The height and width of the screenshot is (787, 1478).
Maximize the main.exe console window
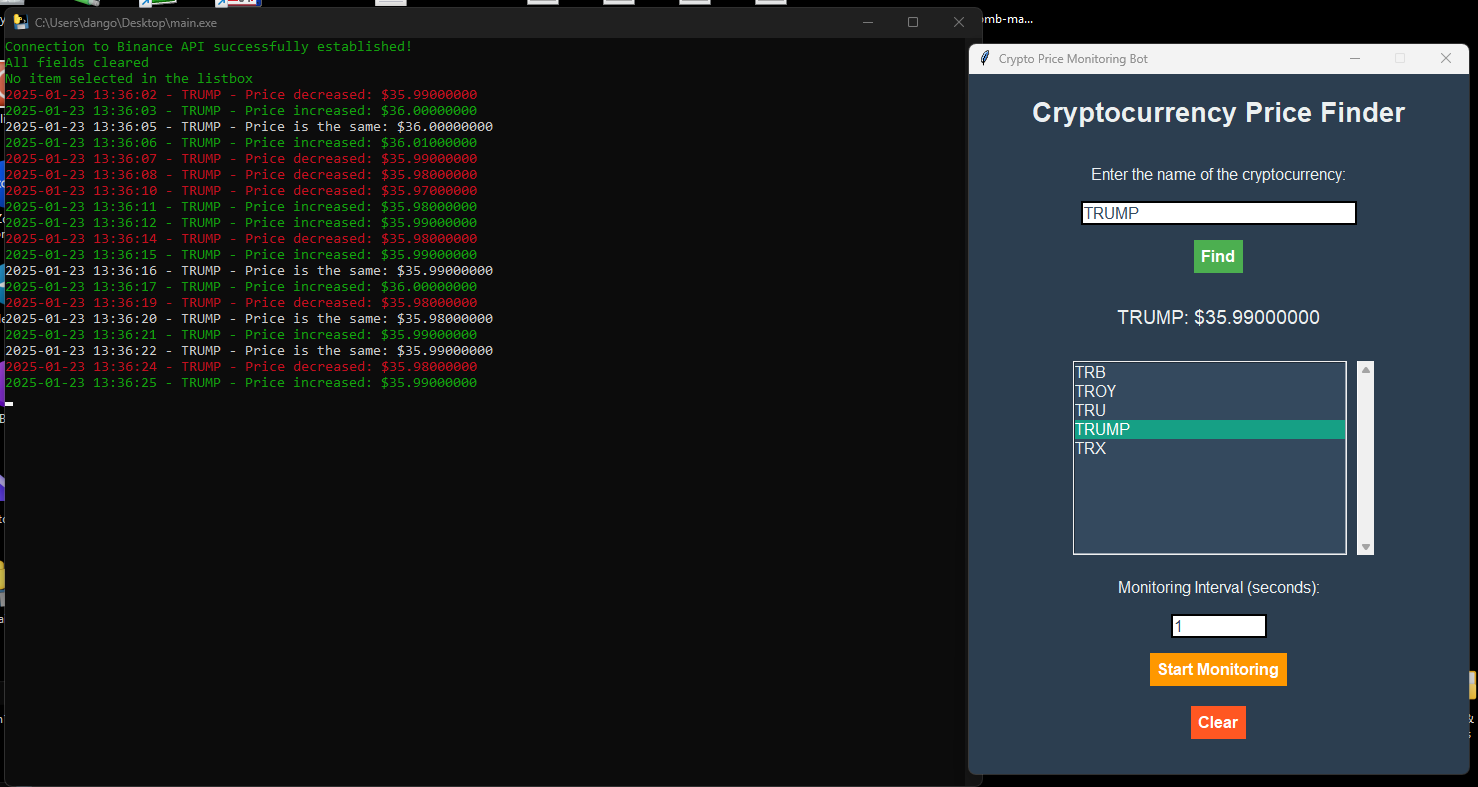(x=913, y=22)
